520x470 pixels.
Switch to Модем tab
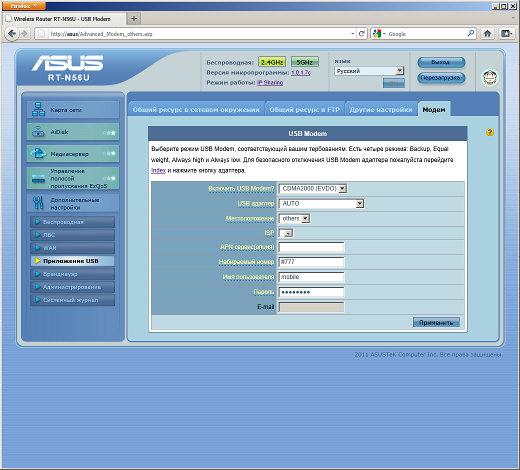[434, 109]
